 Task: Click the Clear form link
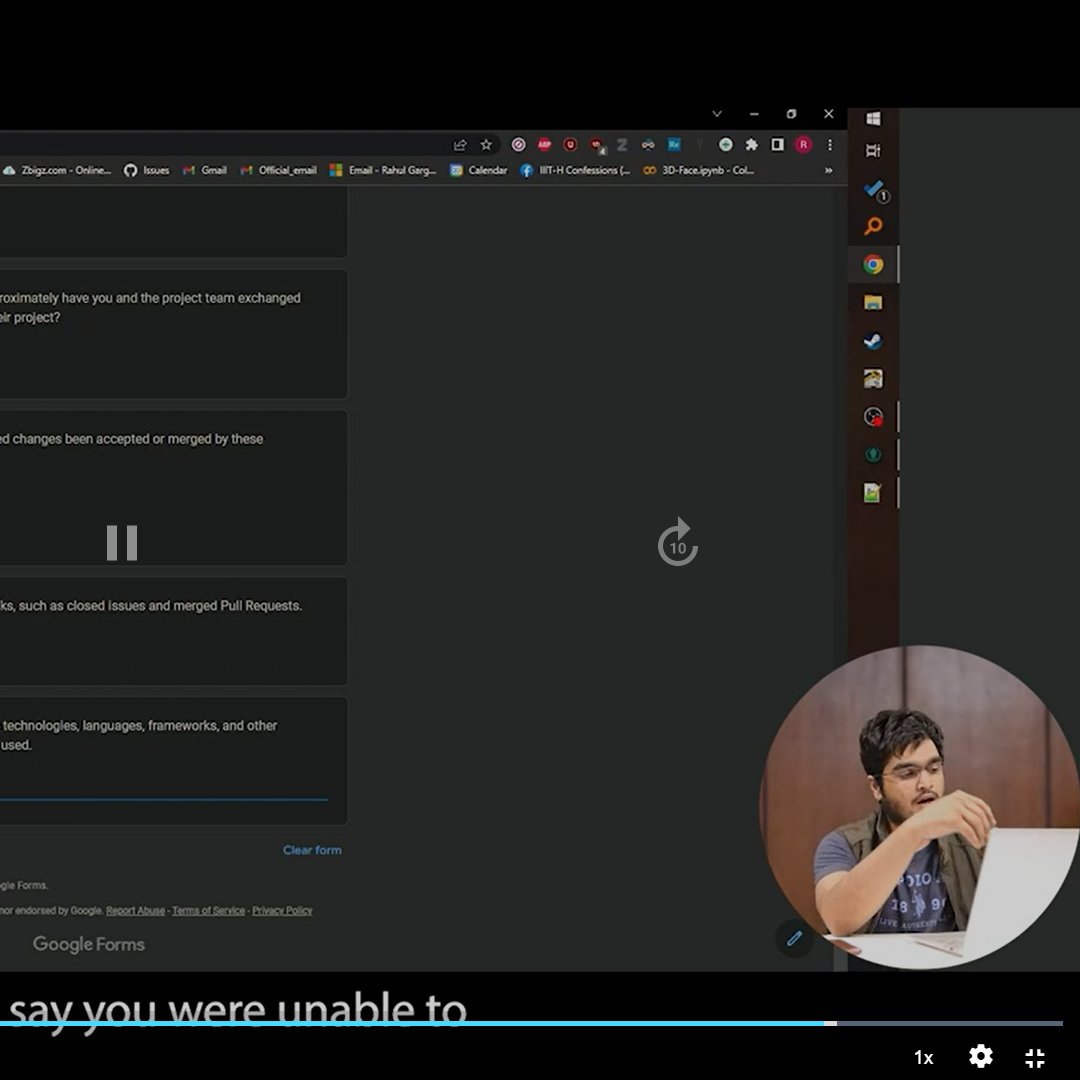[x=312, y=850]
